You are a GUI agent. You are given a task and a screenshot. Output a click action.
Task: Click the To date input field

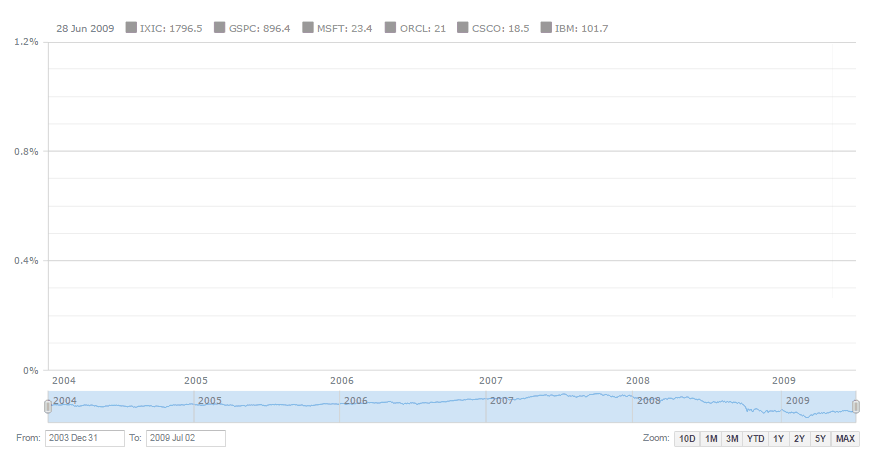pyautogui.click(x=186, y=439)
